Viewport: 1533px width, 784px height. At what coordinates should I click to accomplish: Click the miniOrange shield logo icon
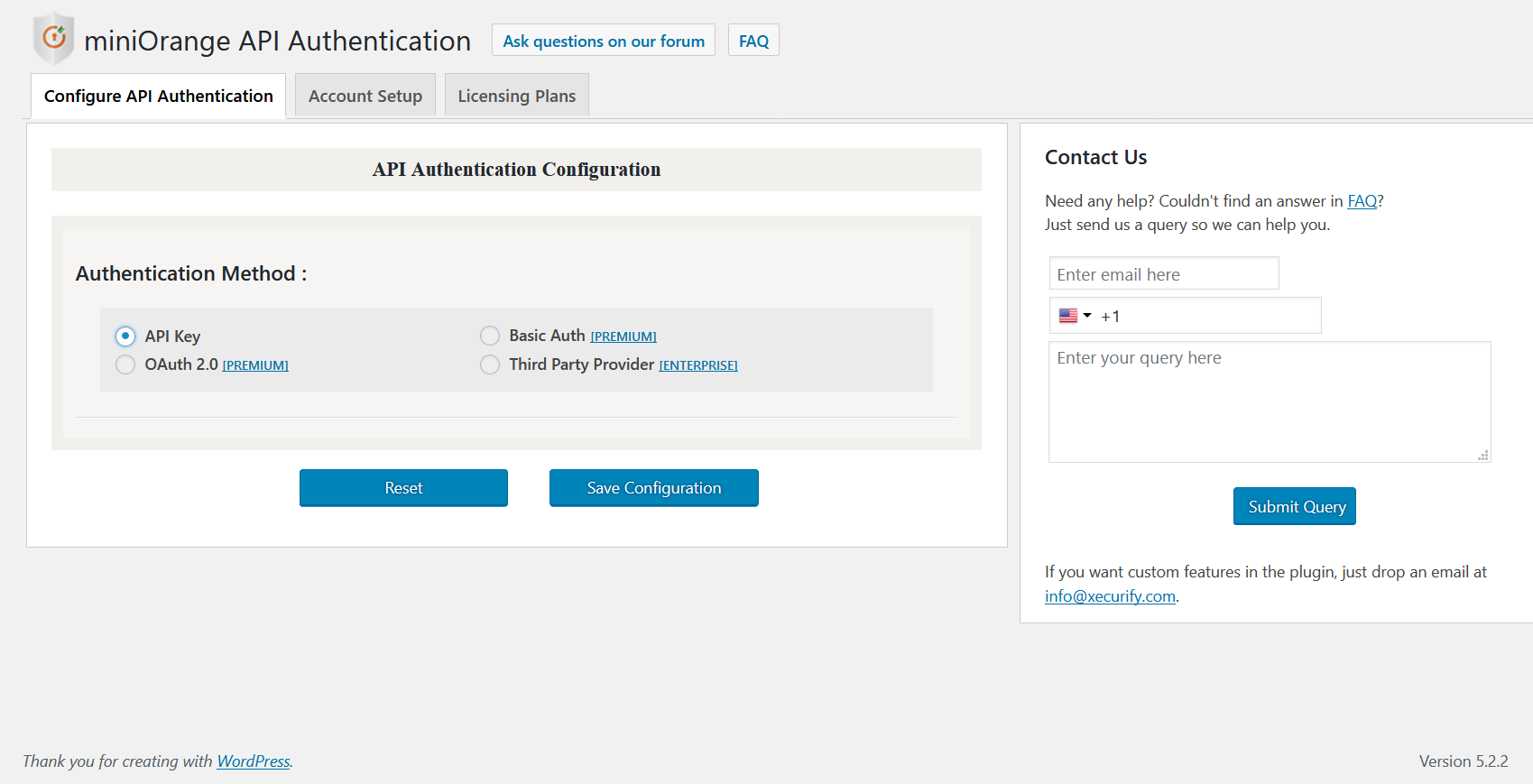53,38
